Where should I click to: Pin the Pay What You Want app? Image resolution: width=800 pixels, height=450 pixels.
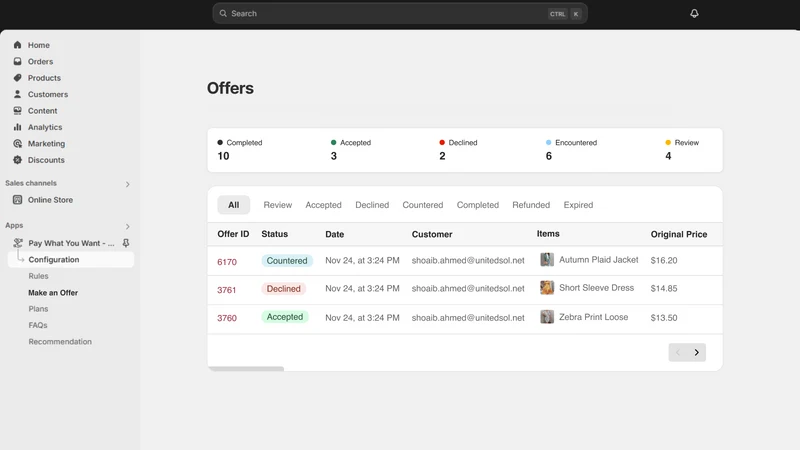coord(126,243)
